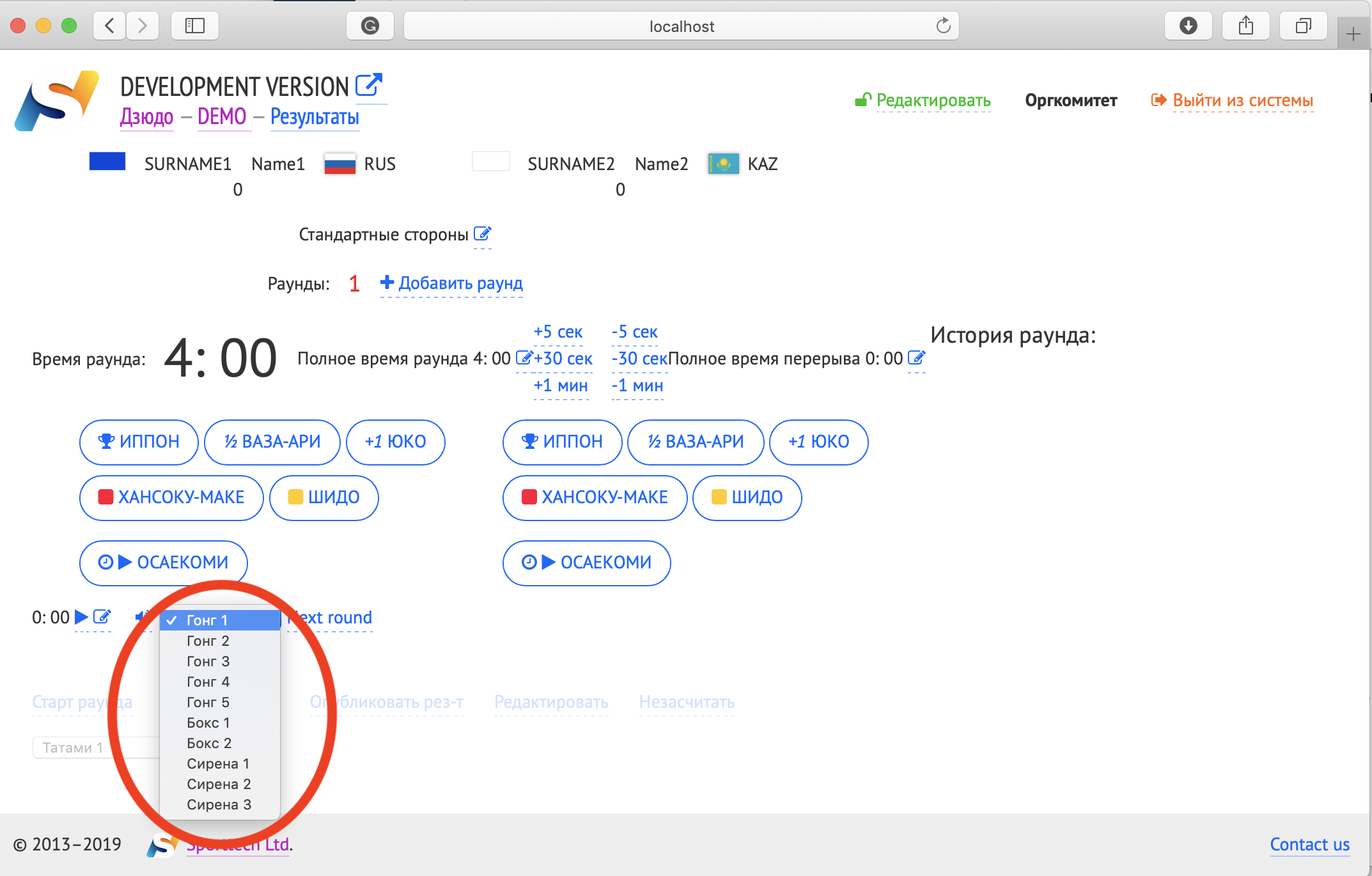This screenshot has width=1372, height=876.
Task: Click Safari downloads icon in toolbar
Action: coord(1188,26)
